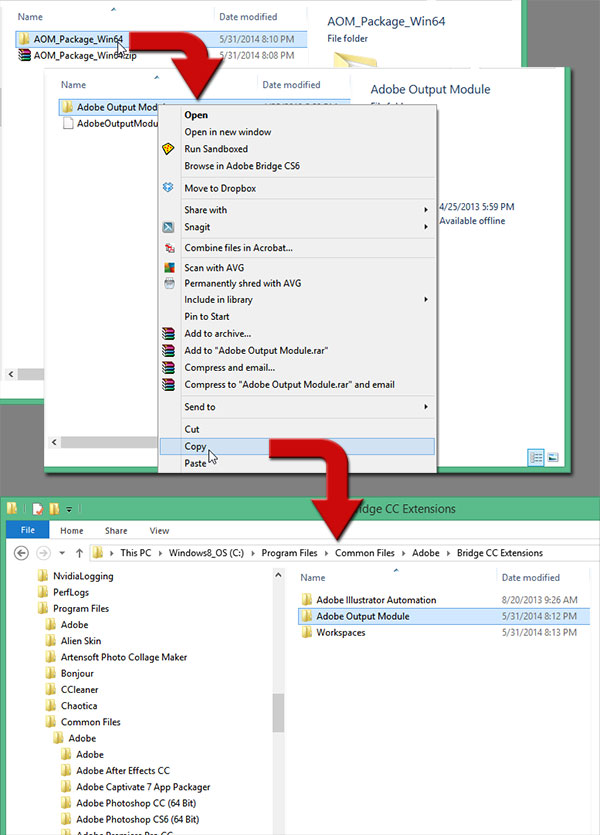600x835 pixels.
Task: Click the Properties icon in quick access toolbar
Action: [x=38, y=509]
